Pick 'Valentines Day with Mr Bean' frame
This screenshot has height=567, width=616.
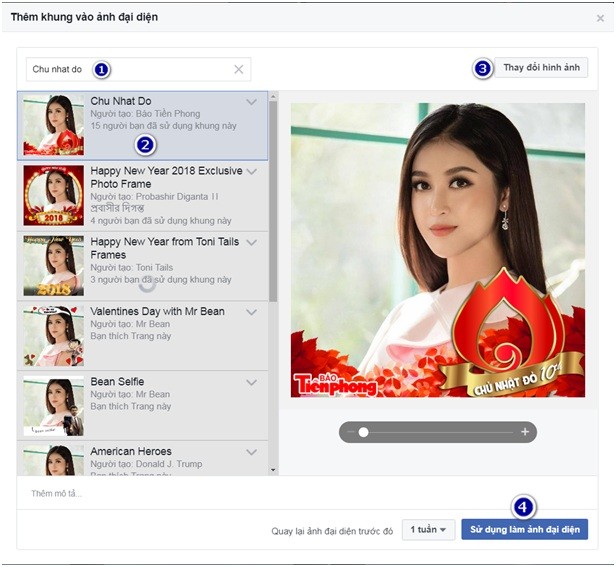pyautogui.click(x=143, y=336)
